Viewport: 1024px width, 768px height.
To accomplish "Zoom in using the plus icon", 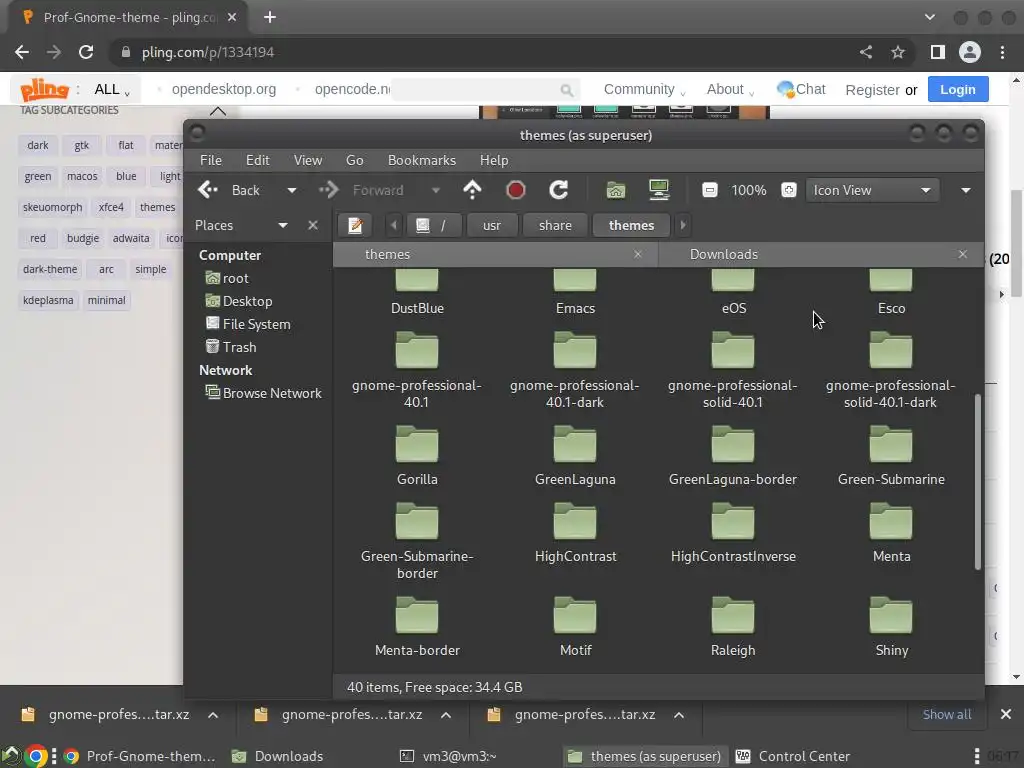I will point(788,190).
